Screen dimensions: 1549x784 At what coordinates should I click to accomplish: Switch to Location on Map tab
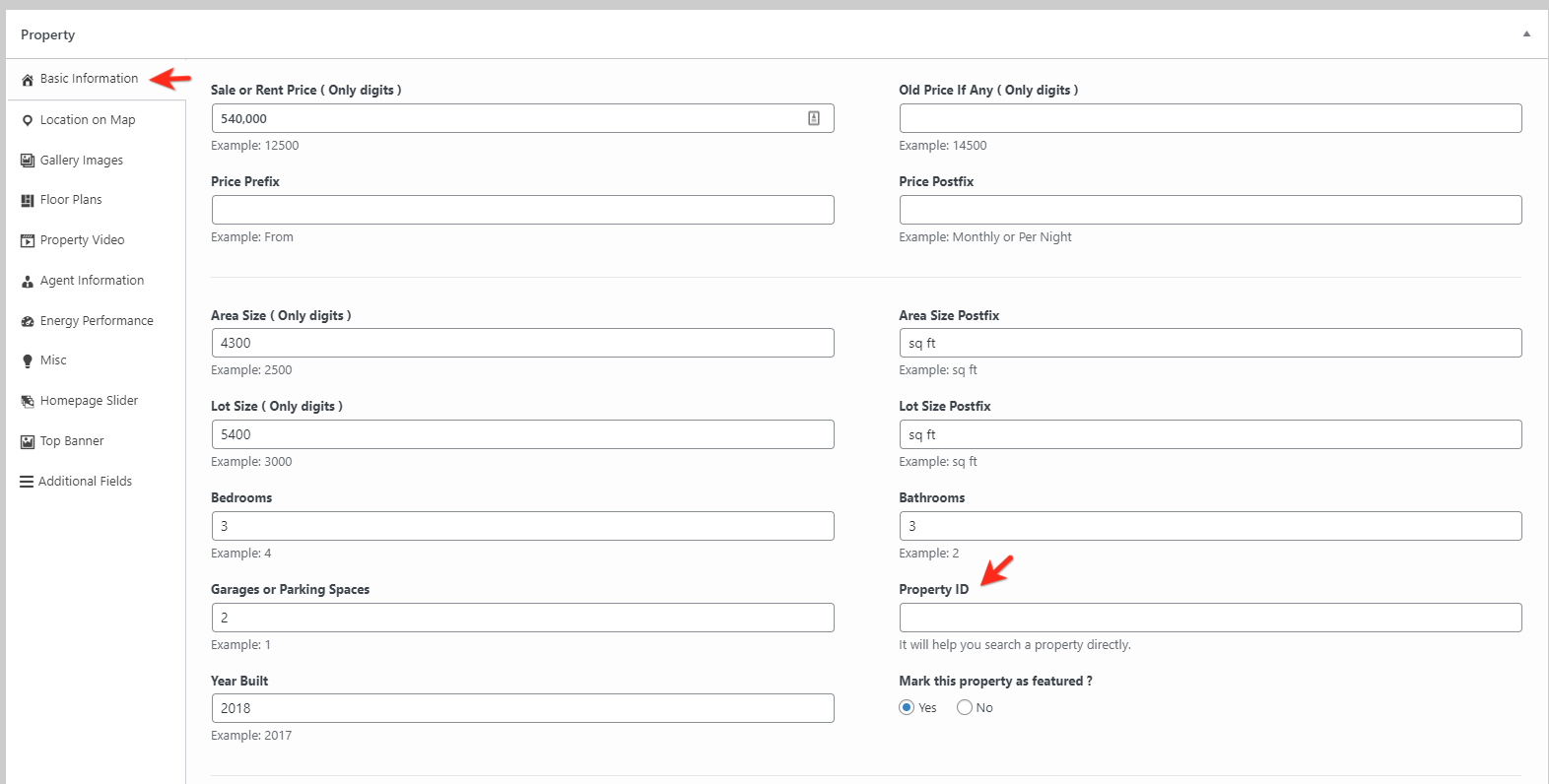(x=97, y=120)
